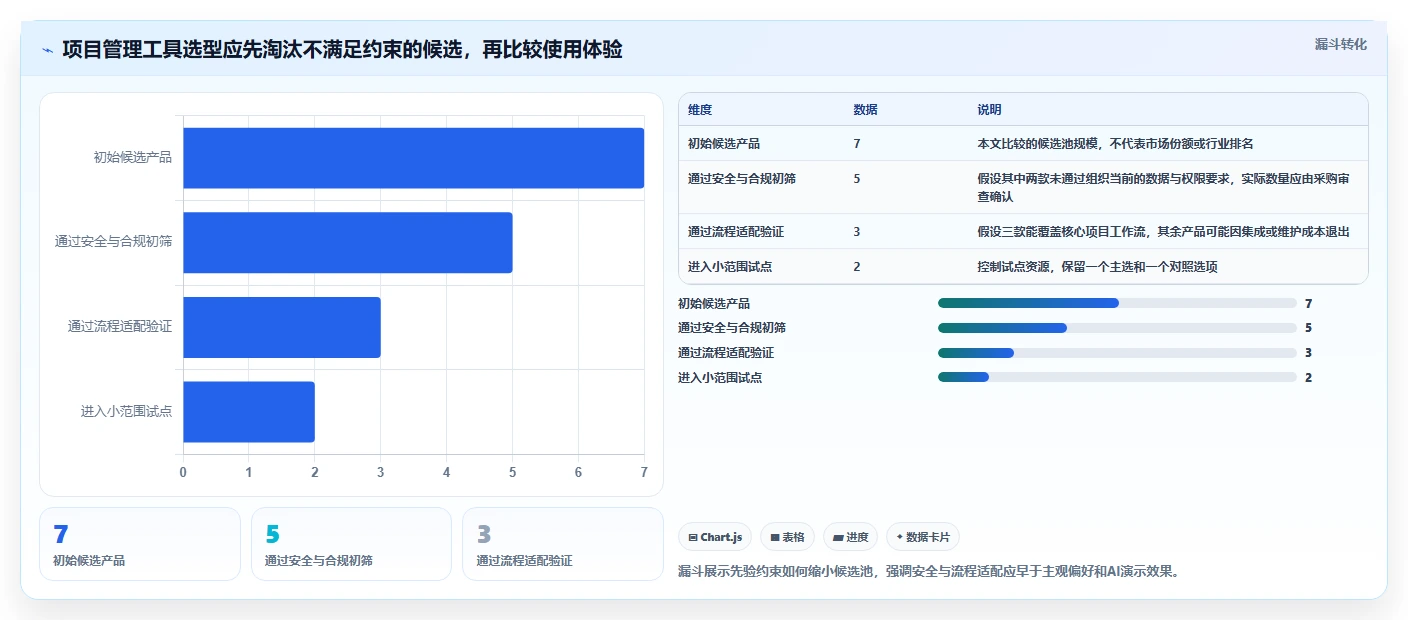The image size is (1408, 620).
Task: Click the footer note starting 漏斗展示先验约束
Action: [x=929, y=572]
